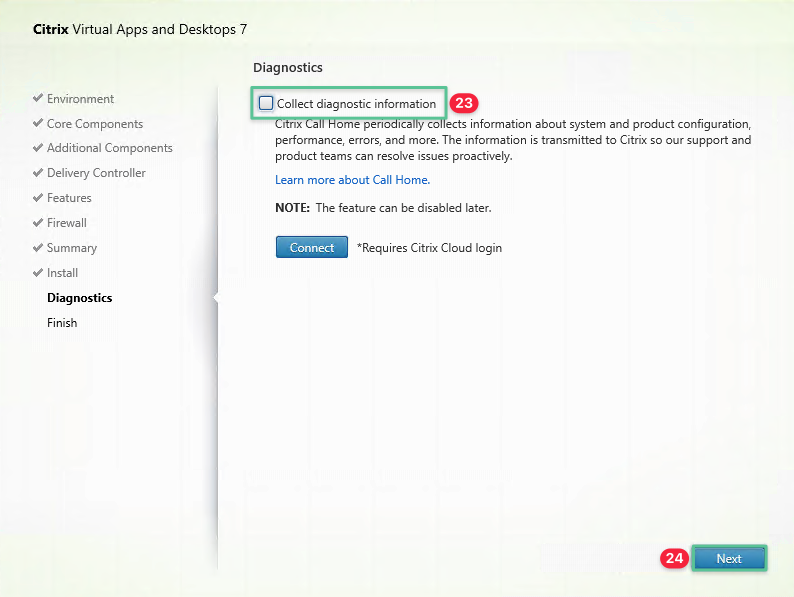Select the Summary step in sidebar
Screen dimensions: 794x597
71,248
